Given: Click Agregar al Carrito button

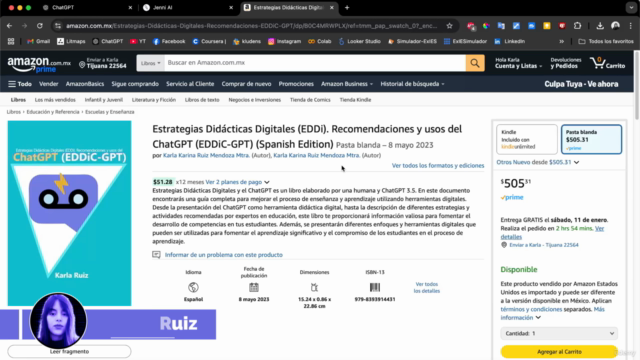Looking at the screenshot, I should pos(559,351).
